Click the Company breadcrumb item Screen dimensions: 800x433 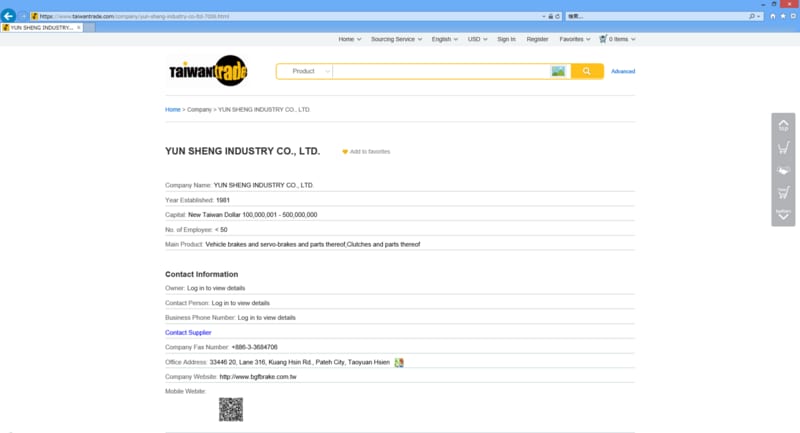pyautogui.click(x=199, y=110)
